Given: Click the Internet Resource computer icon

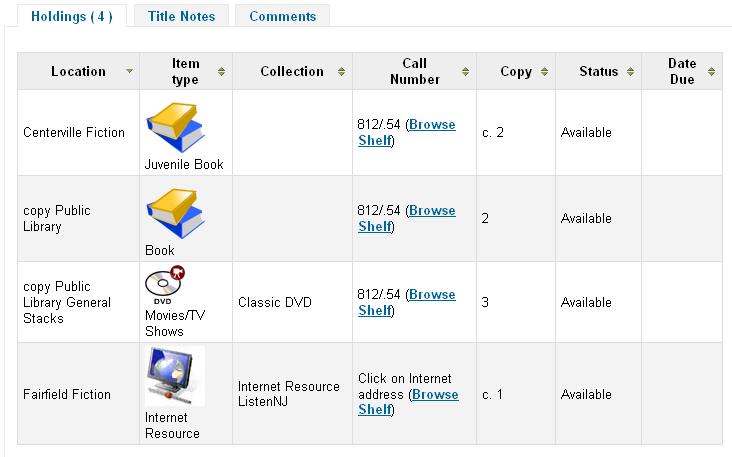Looking at the screenshot, I should coord(175,375).
